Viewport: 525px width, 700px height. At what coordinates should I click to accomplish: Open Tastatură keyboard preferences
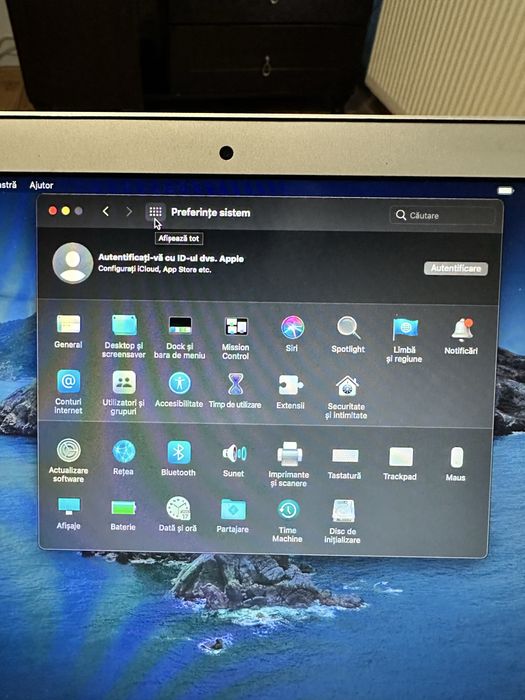345,462
